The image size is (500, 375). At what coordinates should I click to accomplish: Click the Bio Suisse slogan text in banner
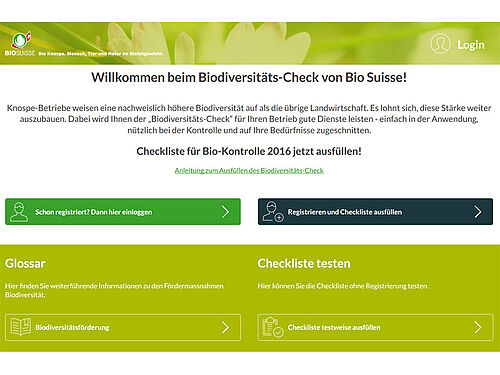(101, 53)
